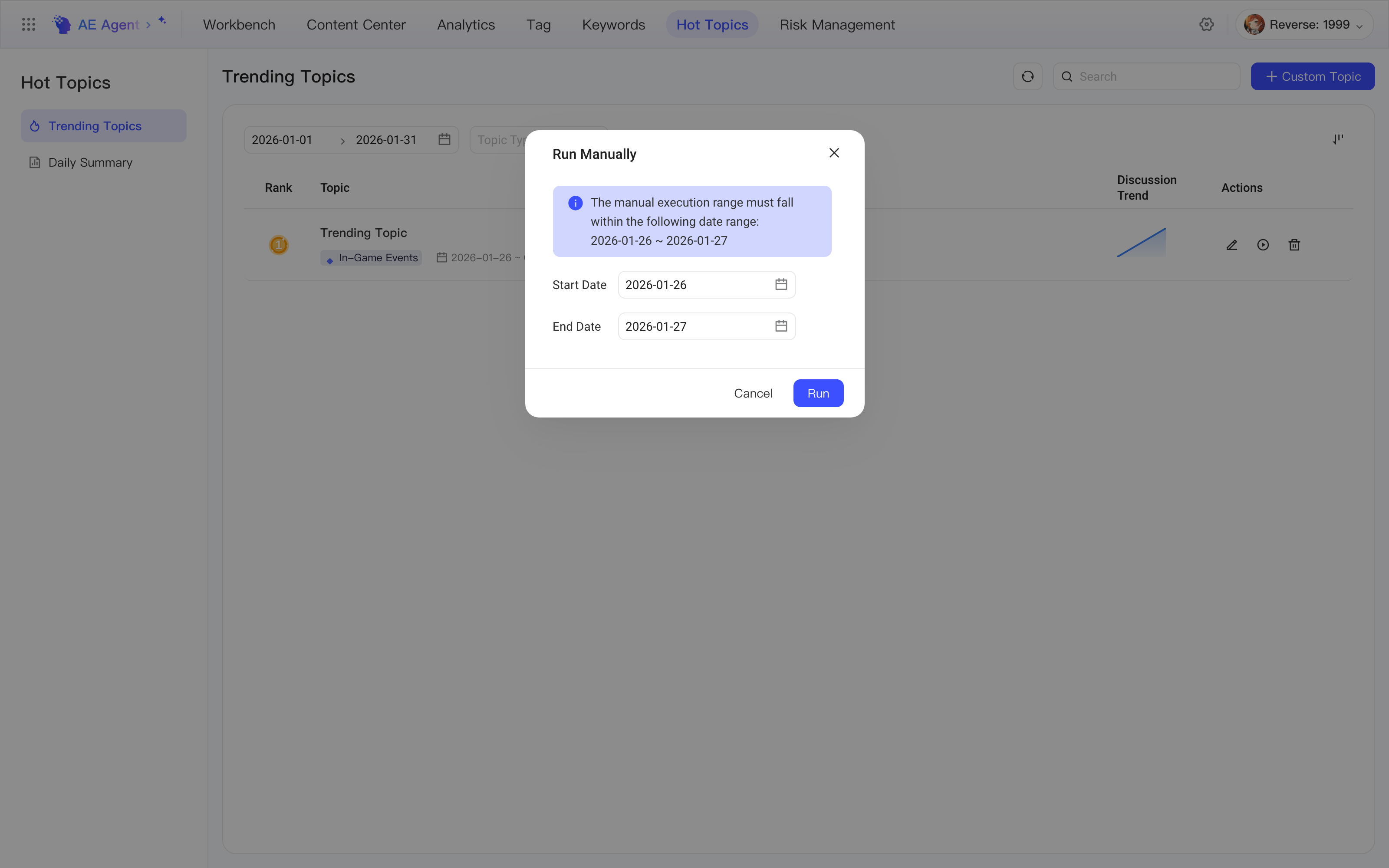Go to the Analytics tab
The image size is (1389, 868).
[466, 25]
